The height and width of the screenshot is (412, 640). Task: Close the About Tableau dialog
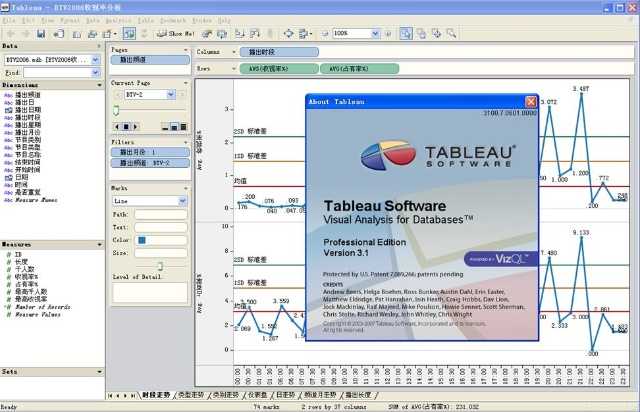[x=533, y=101]
